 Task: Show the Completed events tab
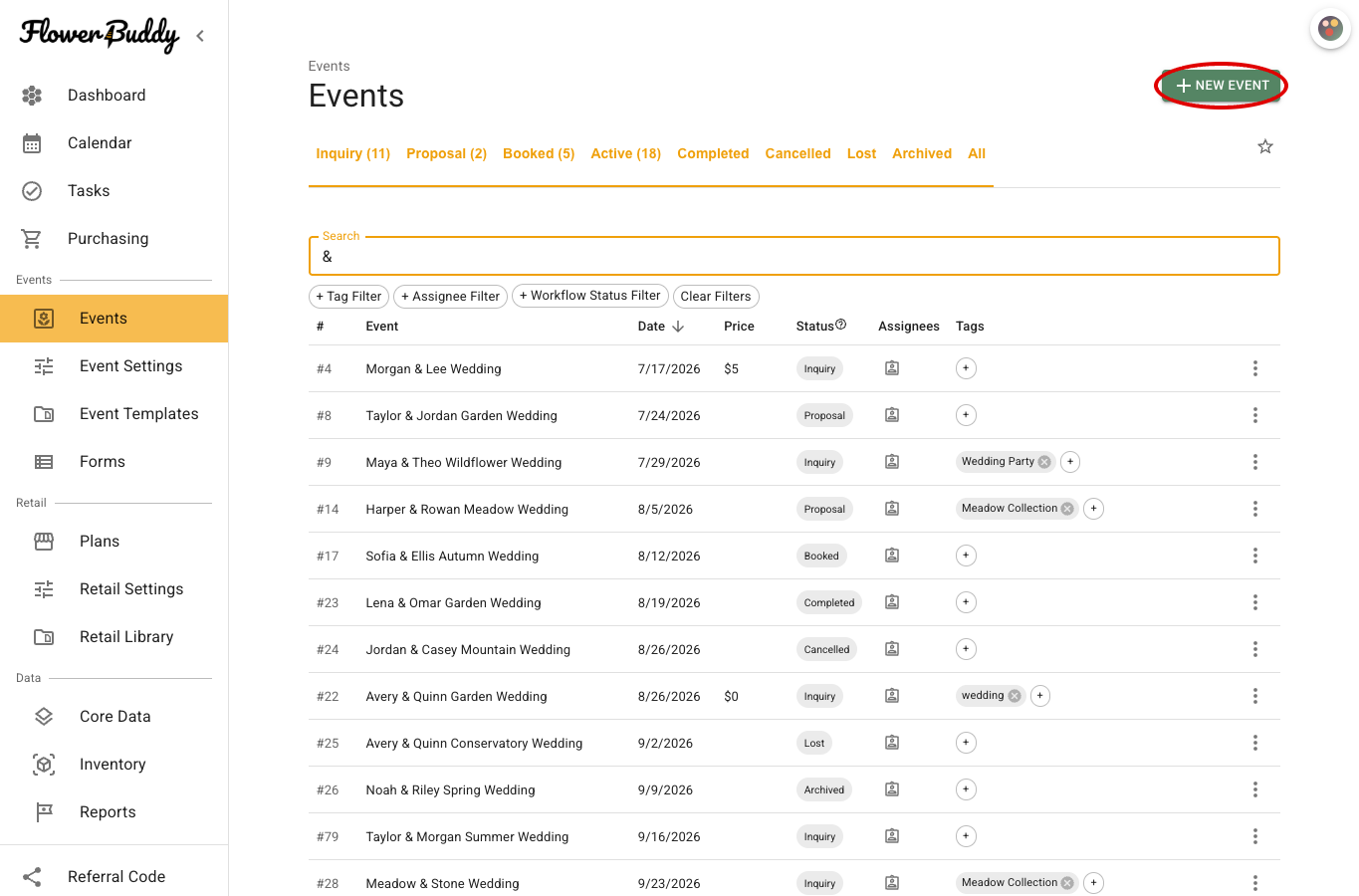point(713,153)
